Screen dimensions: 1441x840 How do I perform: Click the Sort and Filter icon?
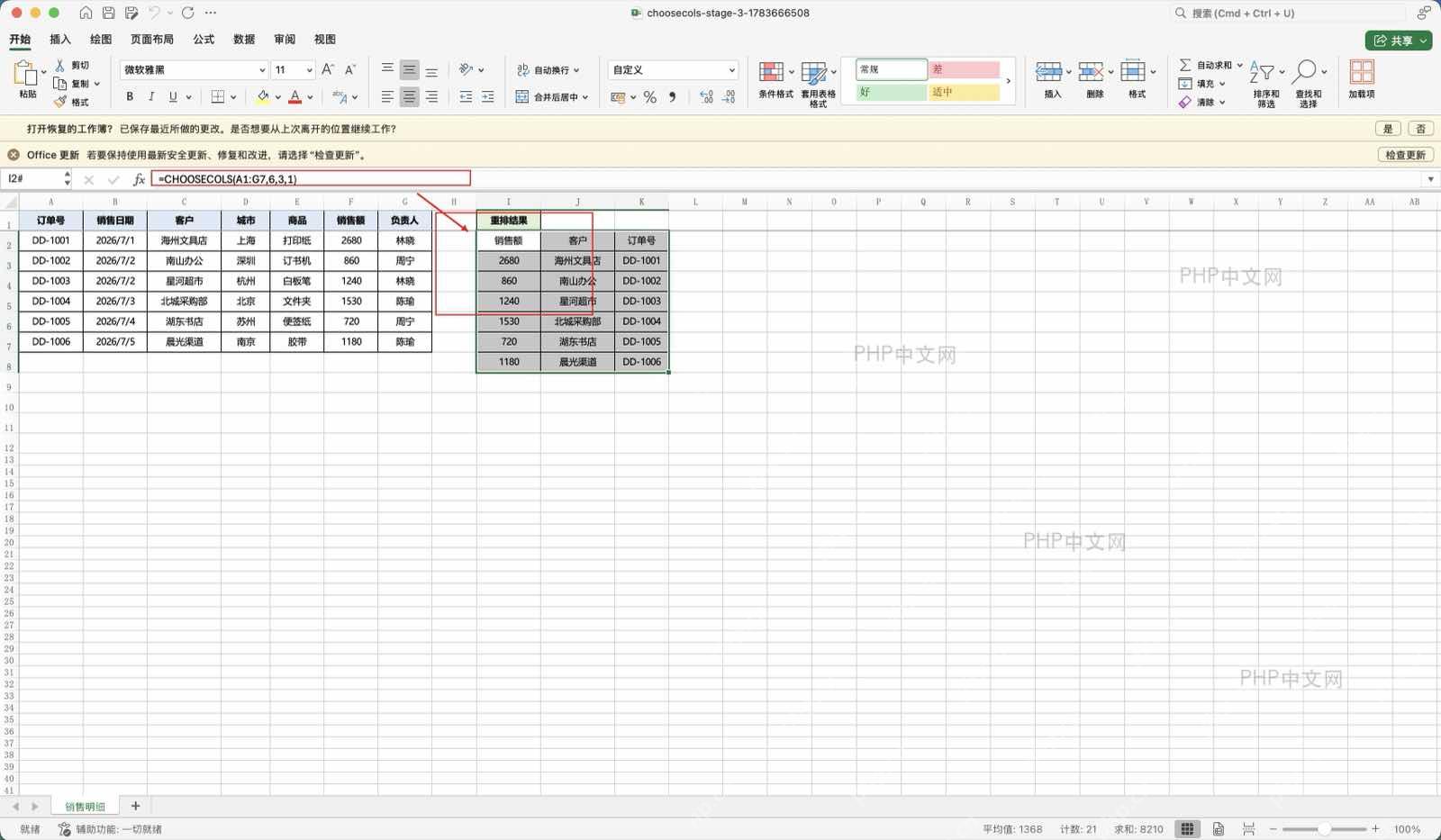coord(1262,73)
